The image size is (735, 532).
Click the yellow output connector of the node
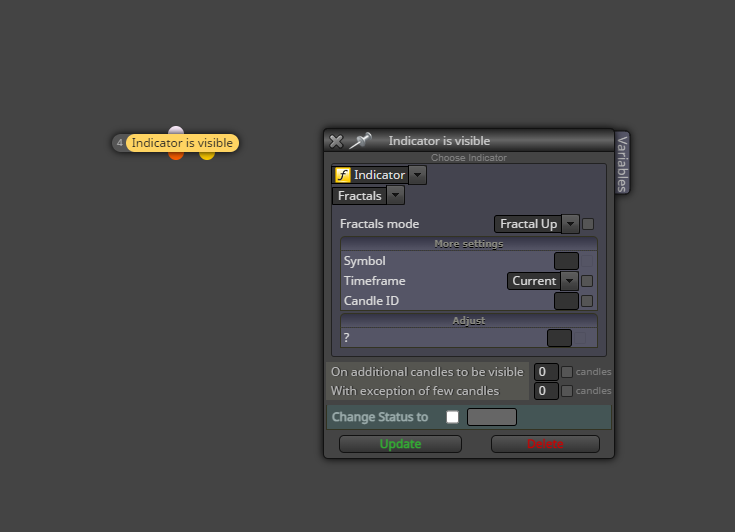(x=207, y=155)
